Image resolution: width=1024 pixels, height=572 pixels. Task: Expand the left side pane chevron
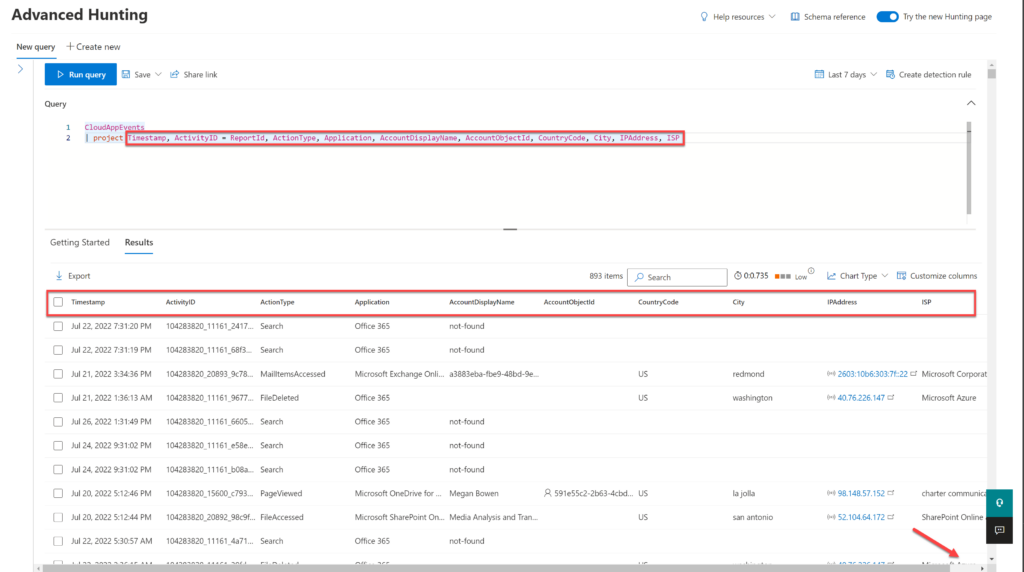coord(20,69)
